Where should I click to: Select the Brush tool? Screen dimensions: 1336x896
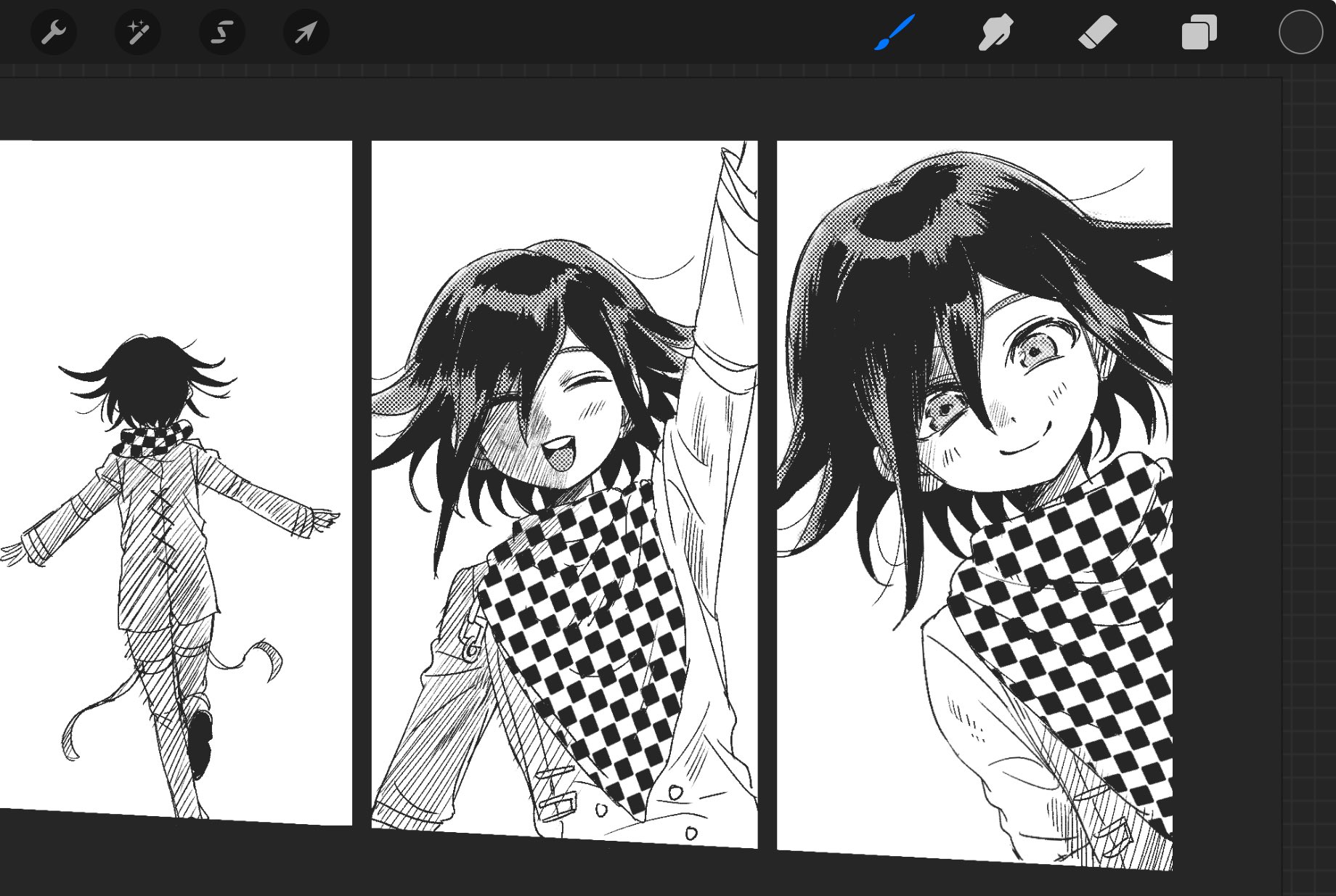pos(895,33)
